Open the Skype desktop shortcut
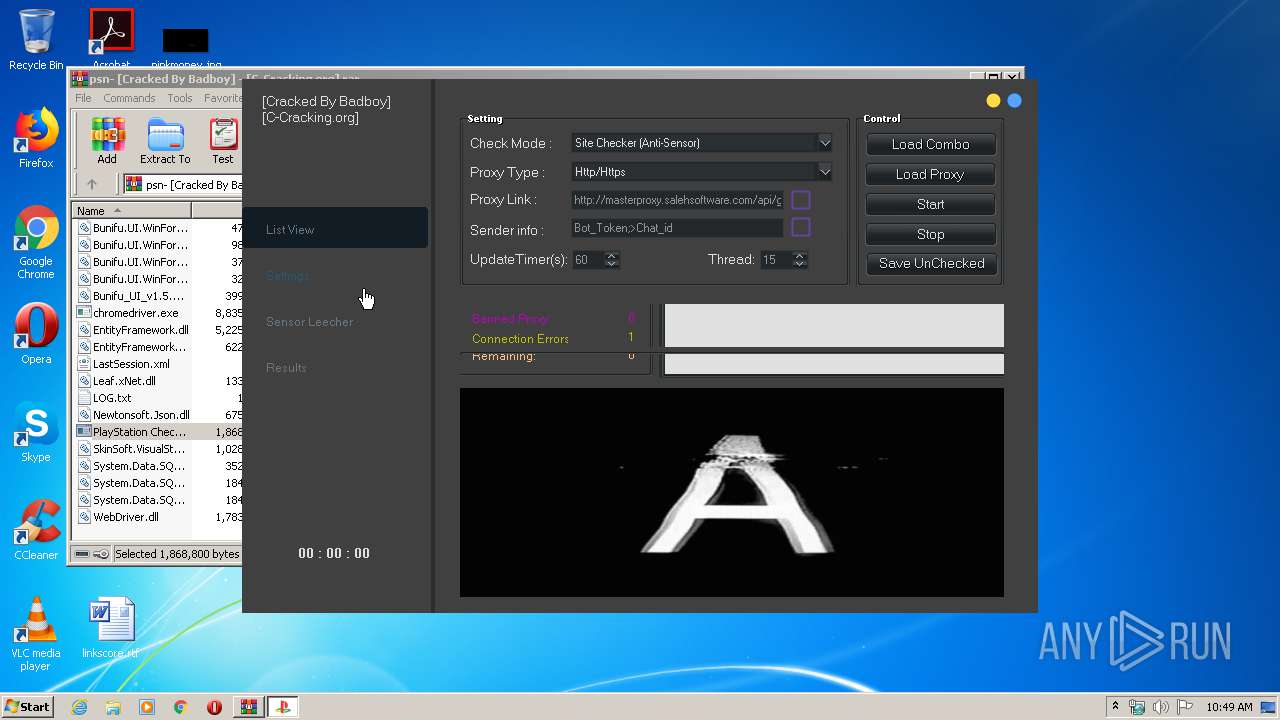1280x720 pixels. tap(36, 433)
